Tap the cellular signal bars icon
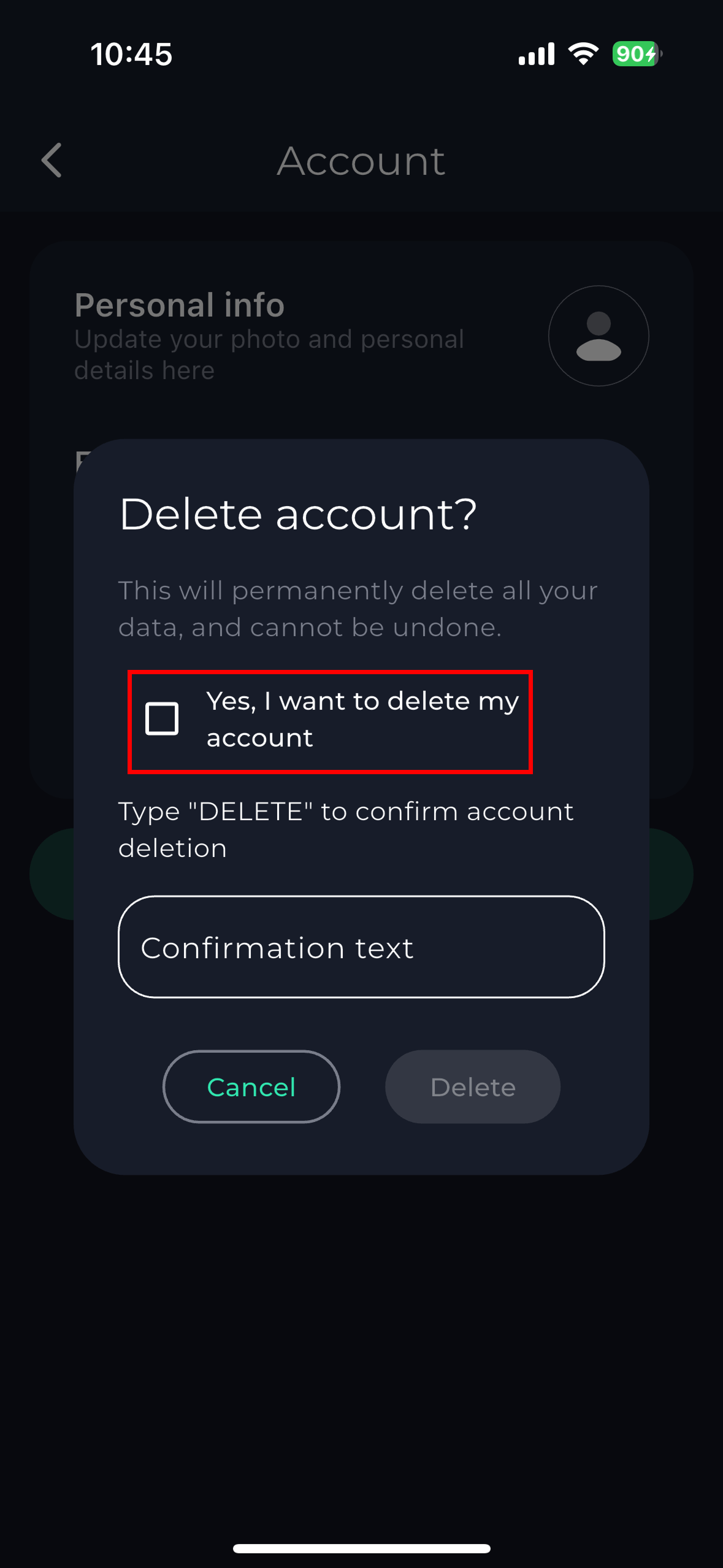The width and height of the screenshot is (723, 1568). click(535, 54)
